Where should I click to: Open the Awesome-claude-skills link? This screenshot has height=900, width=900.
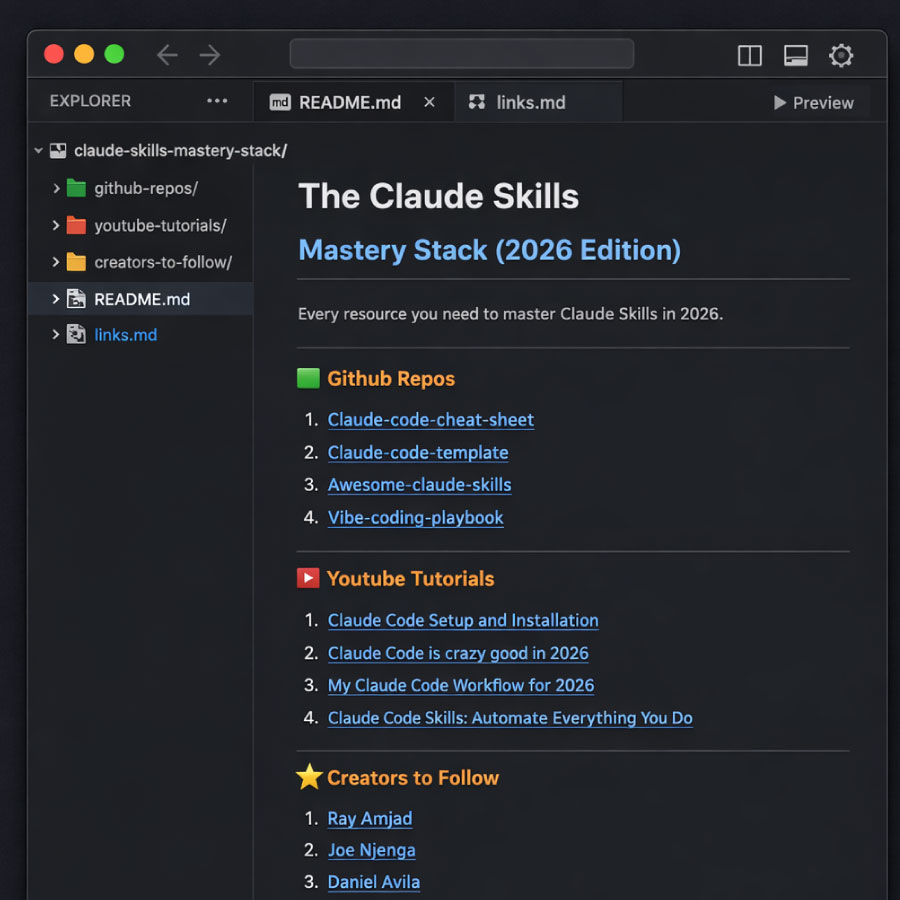(420, 485)
